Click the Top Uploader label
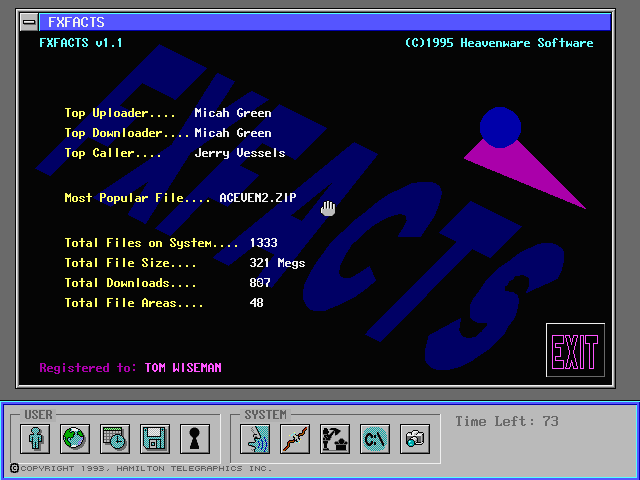This screenshot has width=640, height=480. (x=120, y=113)
